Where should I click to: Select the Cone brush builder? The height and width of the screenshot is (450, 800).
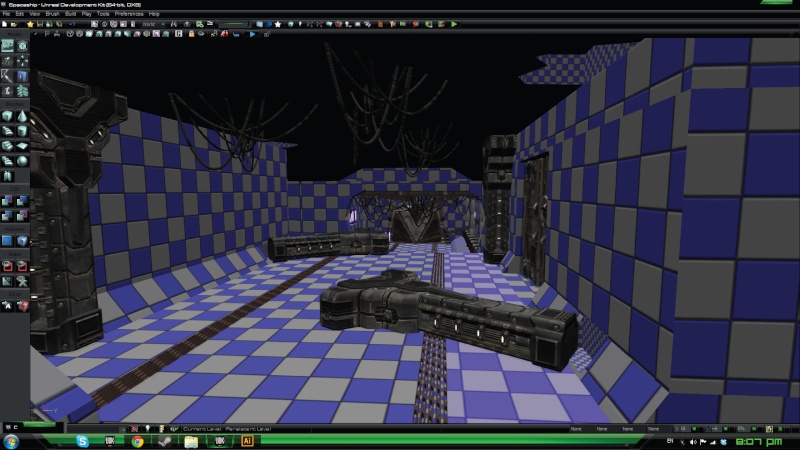point(22,116)
